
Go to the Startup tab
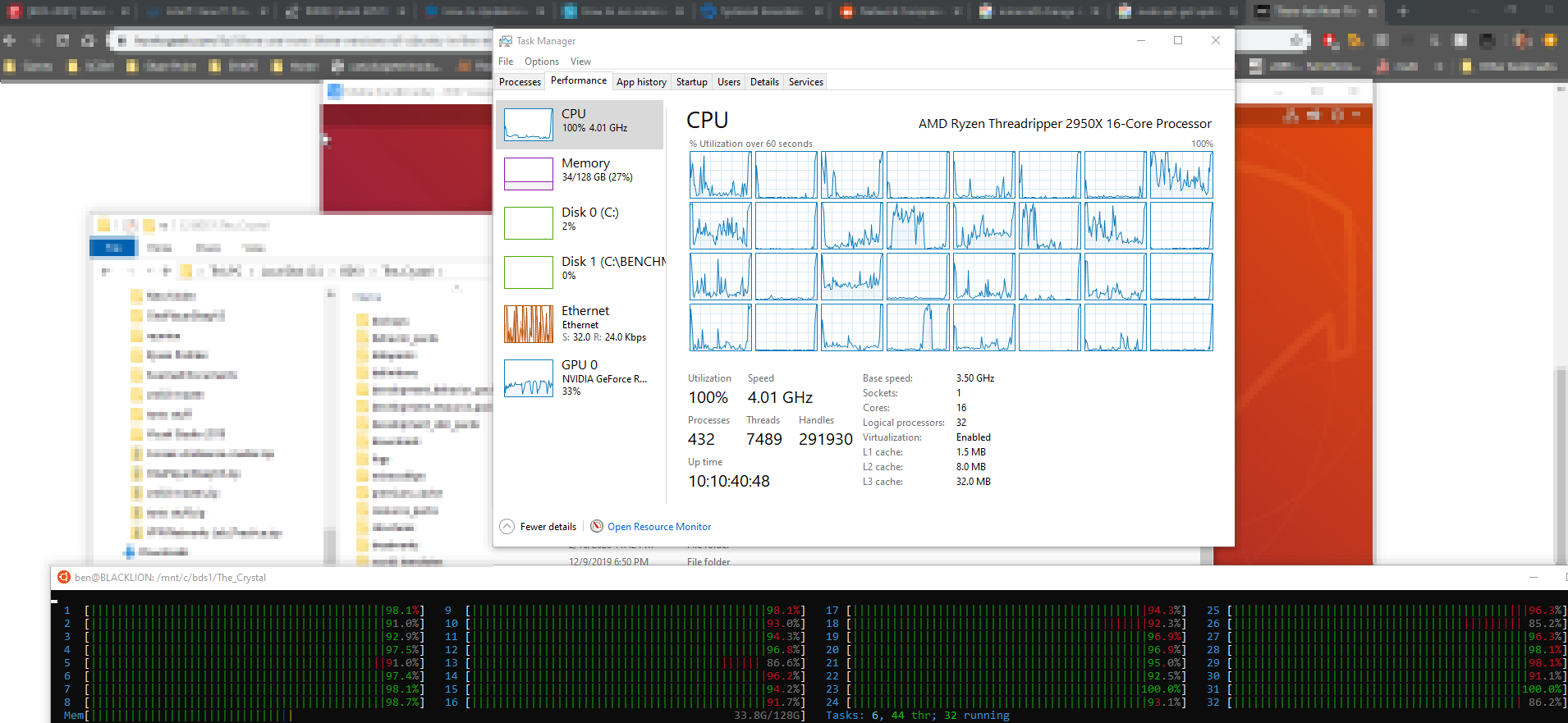point(691,82)
